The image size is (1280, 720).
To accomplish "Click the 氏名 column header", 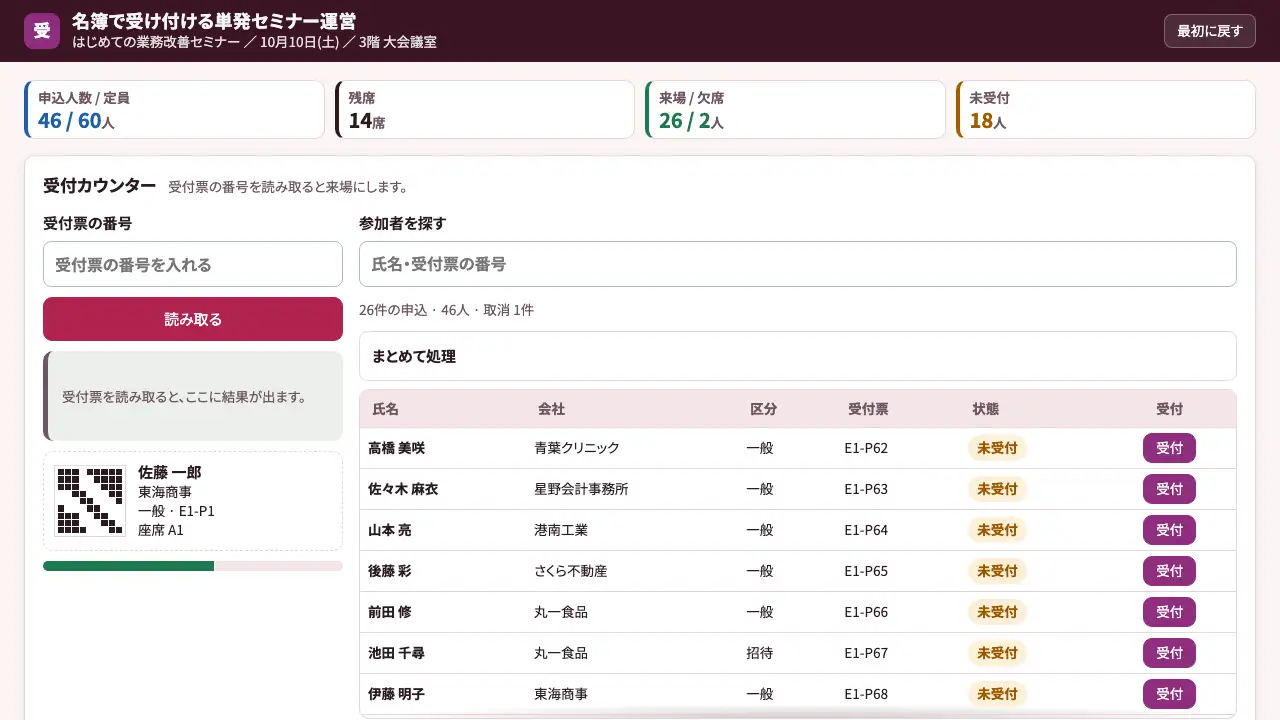I will [x=385, y=409].
